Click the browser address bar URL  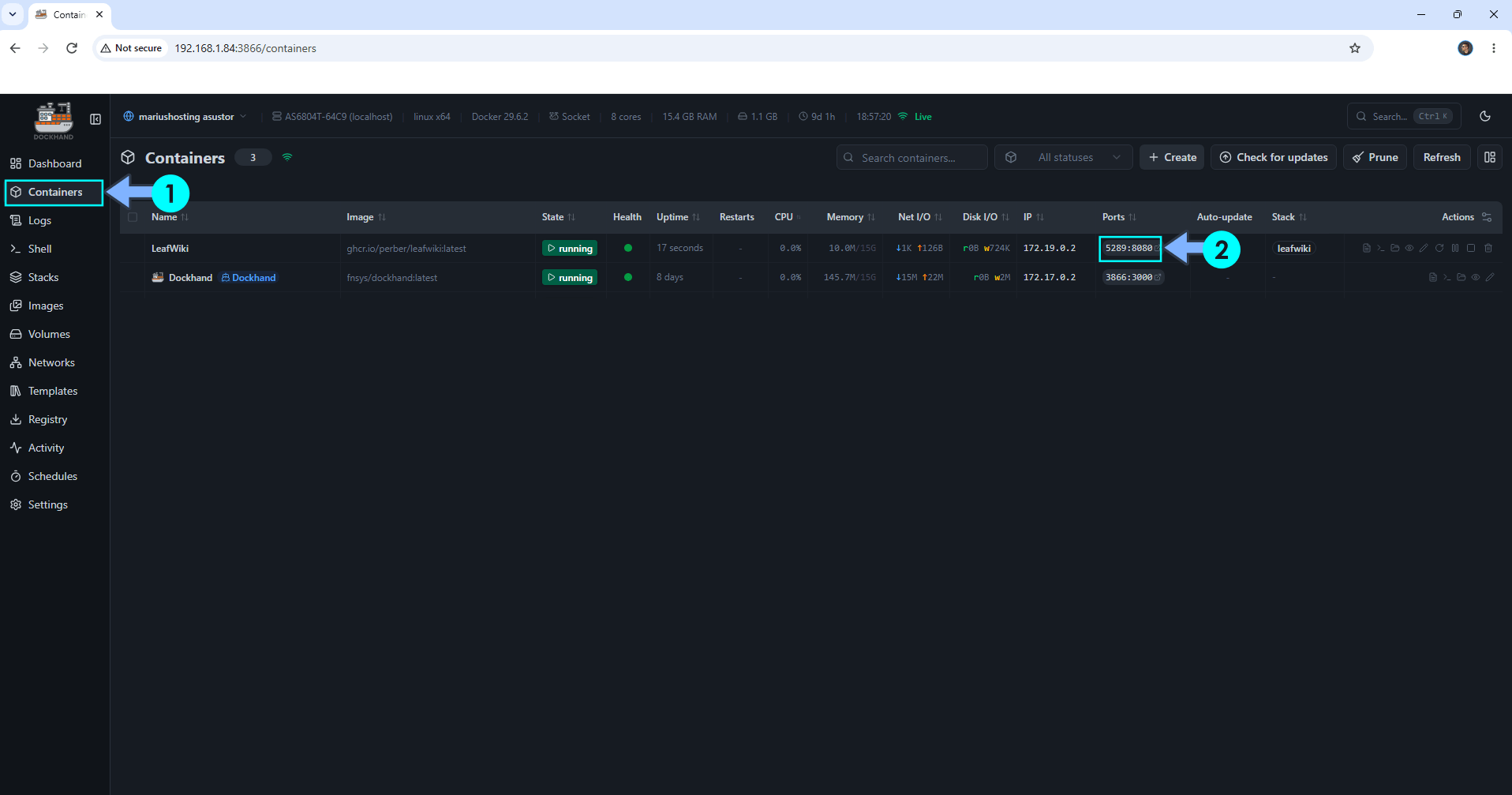click(x=245, y=48)
